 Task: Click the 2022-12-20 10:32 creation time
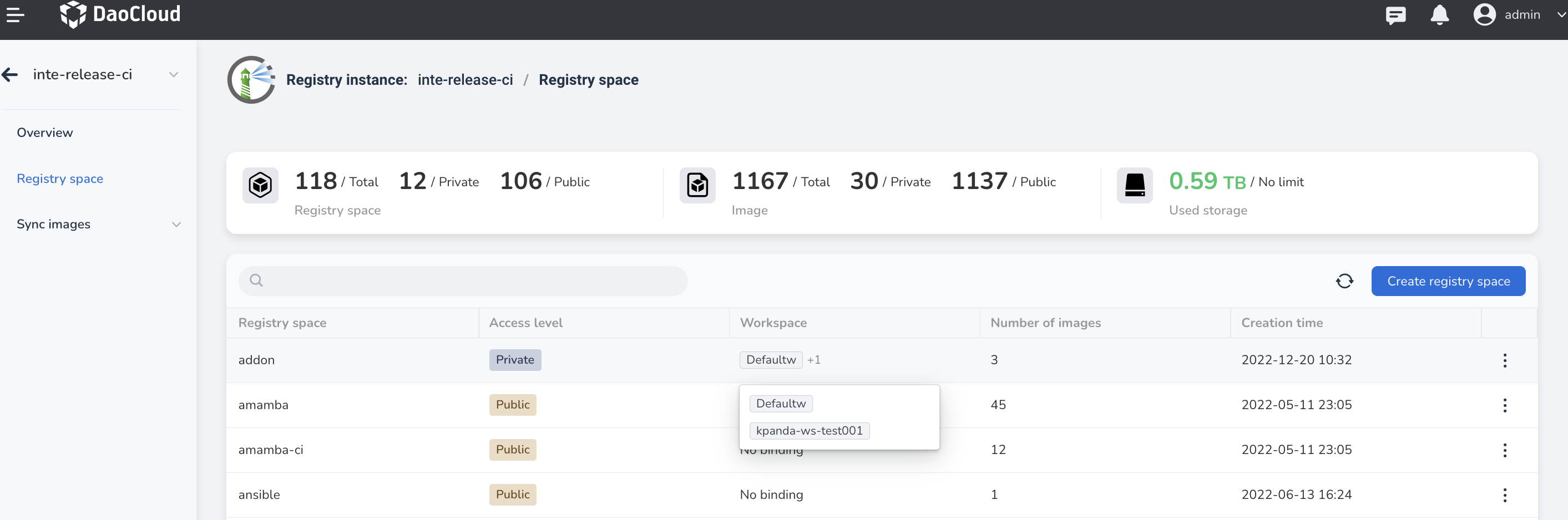pyautogui.click(x=1297, y=360)
